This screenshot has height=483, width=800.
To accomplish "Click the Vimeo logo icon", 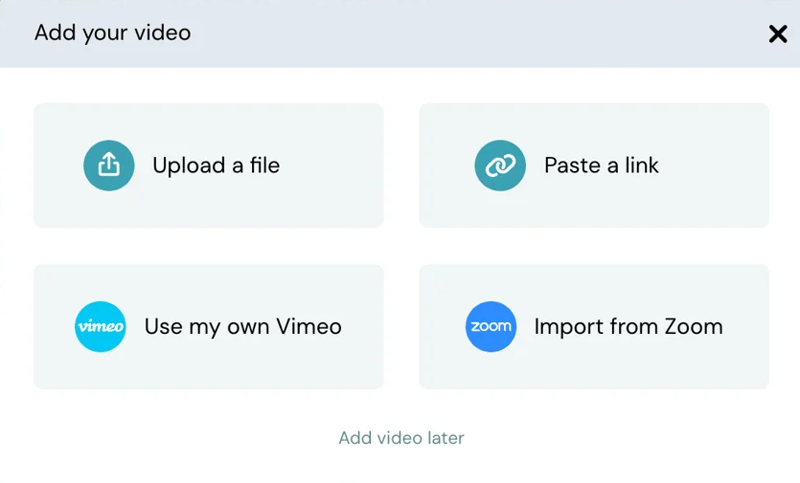I will 101,326.
